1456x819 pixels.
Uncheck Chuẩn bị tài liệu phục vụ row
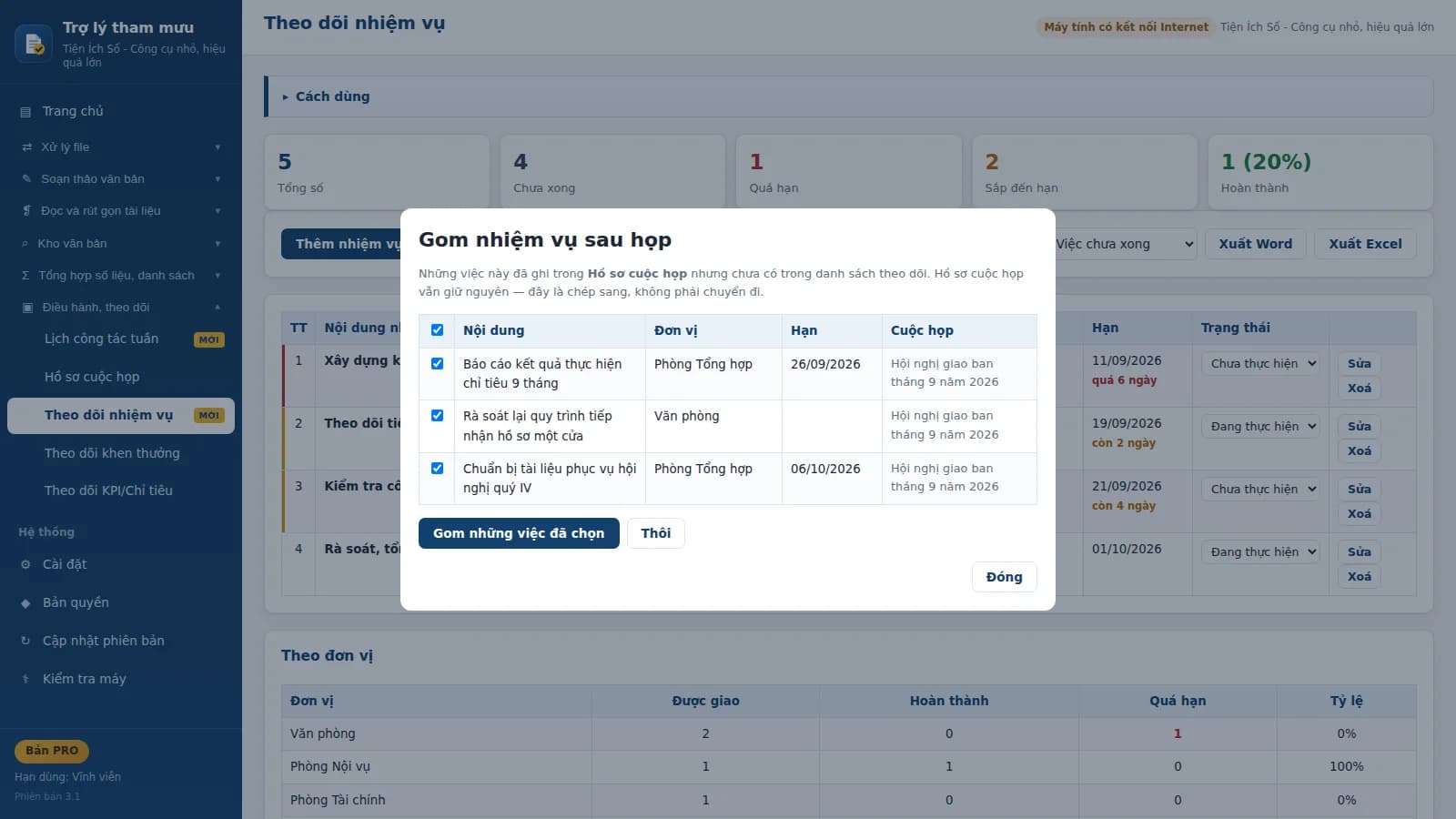tap(437, 469)
